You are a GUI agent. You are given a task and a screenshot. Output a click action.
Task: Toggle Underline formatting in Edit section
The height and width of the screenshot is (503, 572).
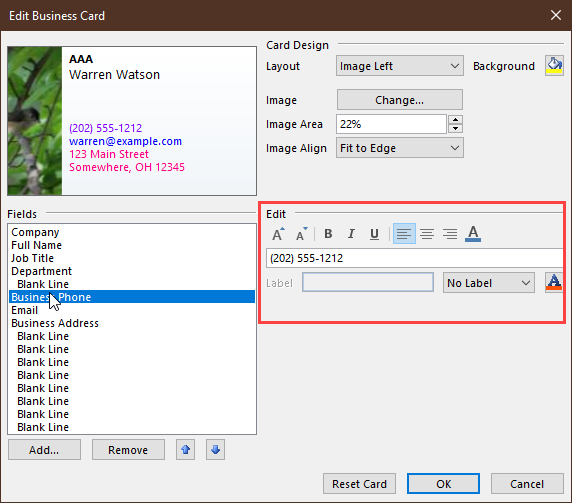[x=374, y=234]
